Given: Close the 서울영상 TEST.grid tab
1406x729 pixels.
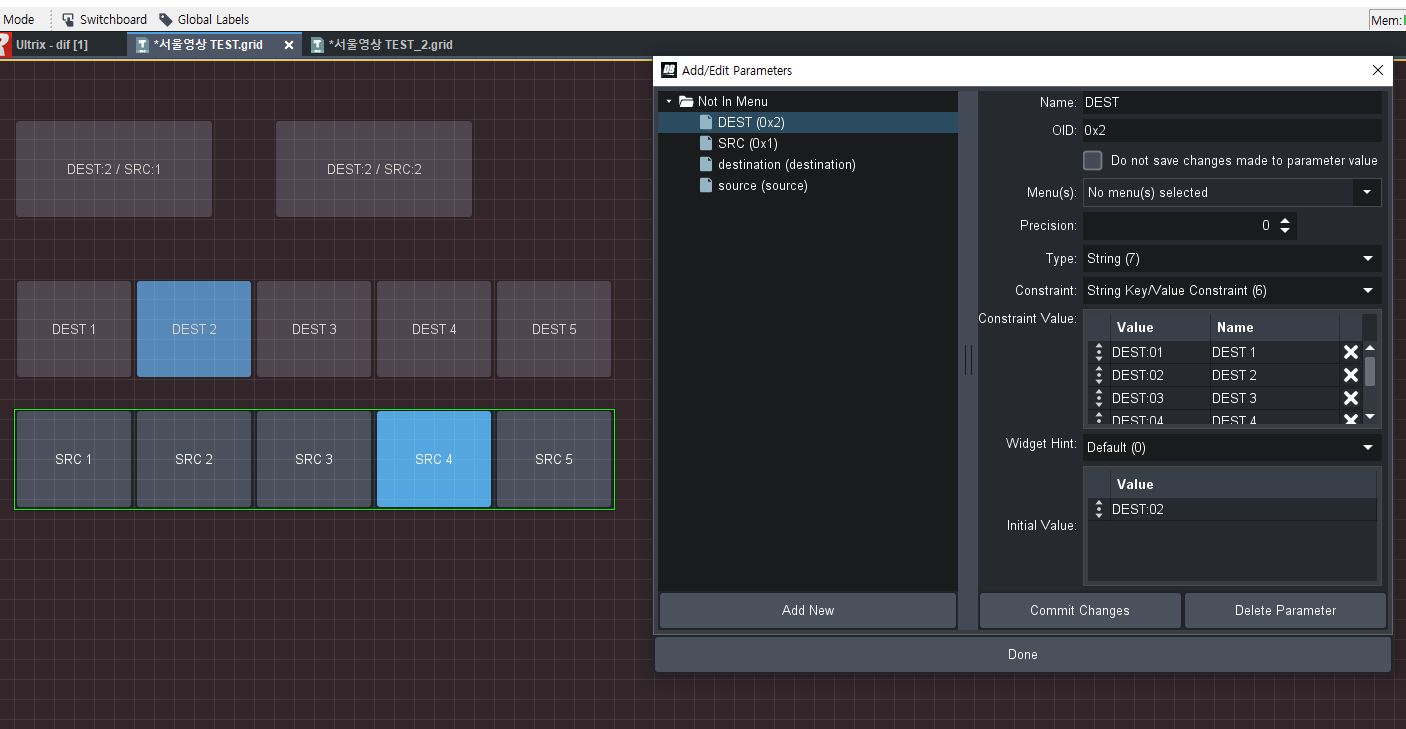Looking at the screenshot, I should click(289, 45).
